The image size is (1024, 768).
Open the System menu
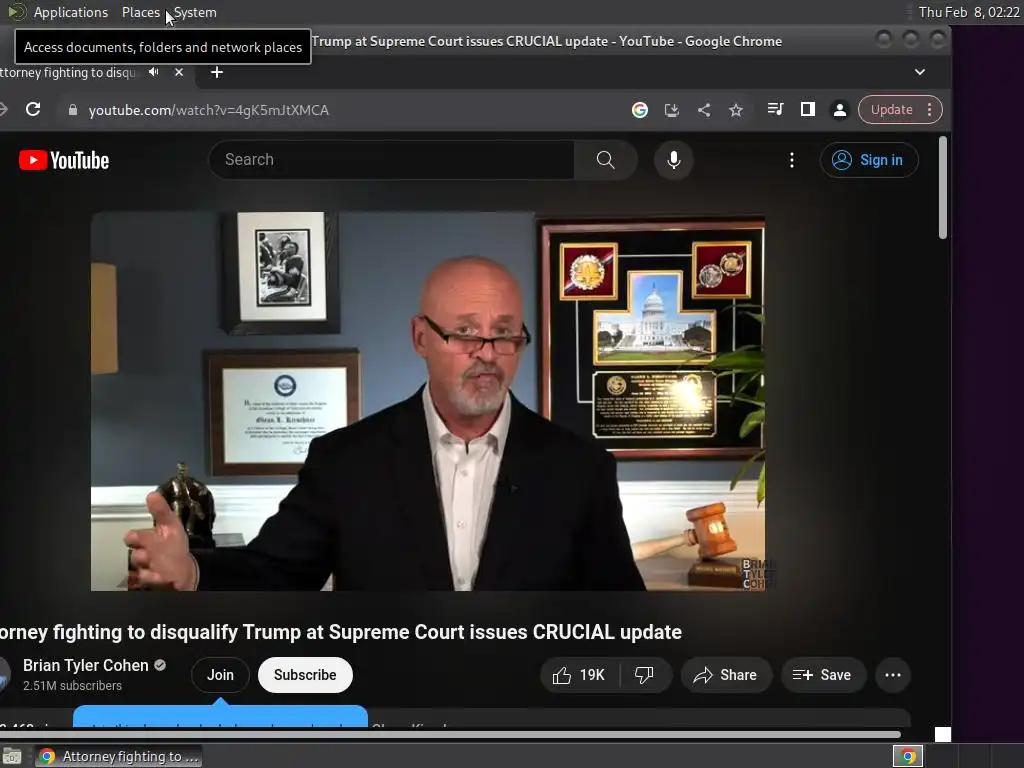point(195,12)
